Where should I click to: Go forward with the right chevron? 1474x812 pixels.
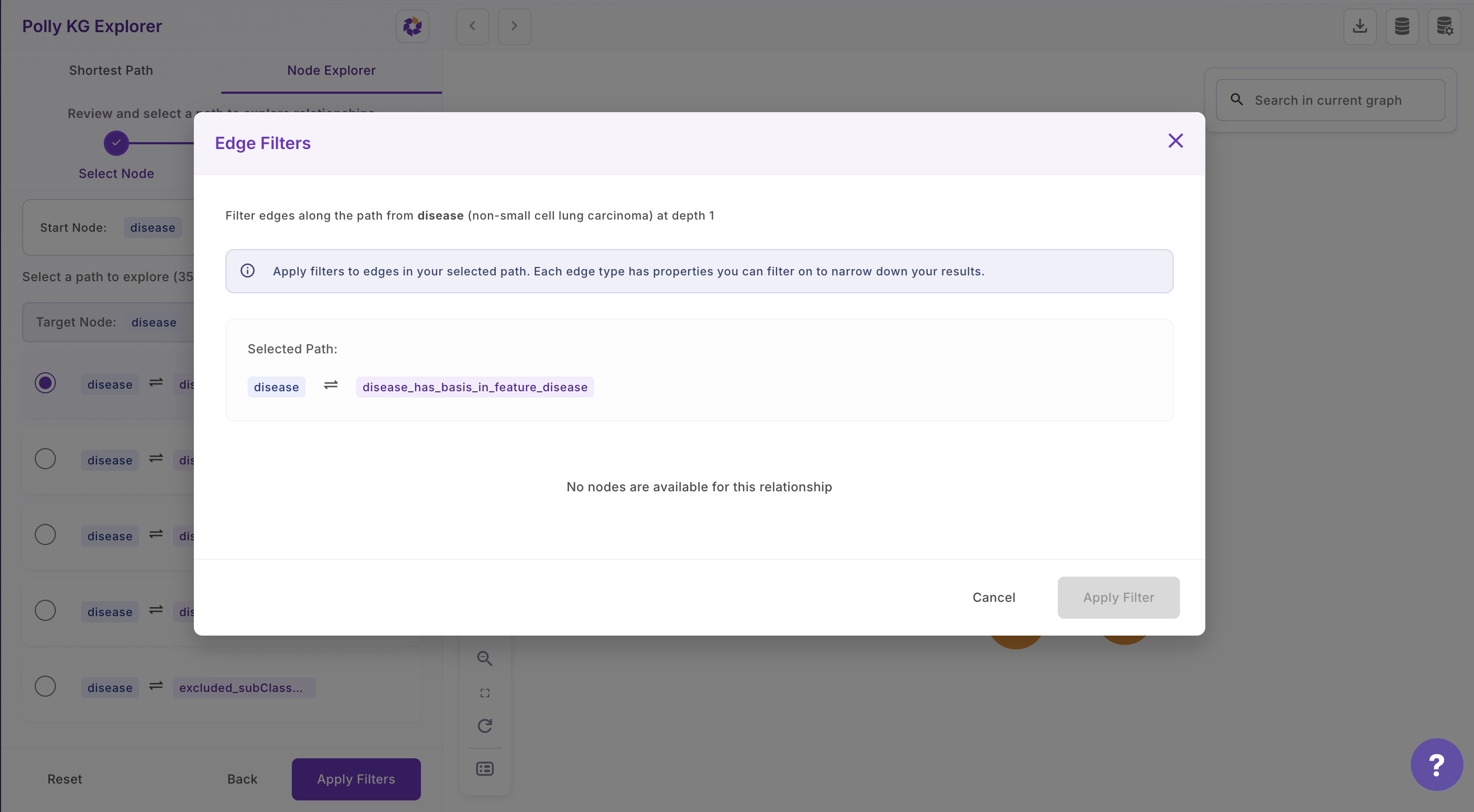tap(514, 26)
